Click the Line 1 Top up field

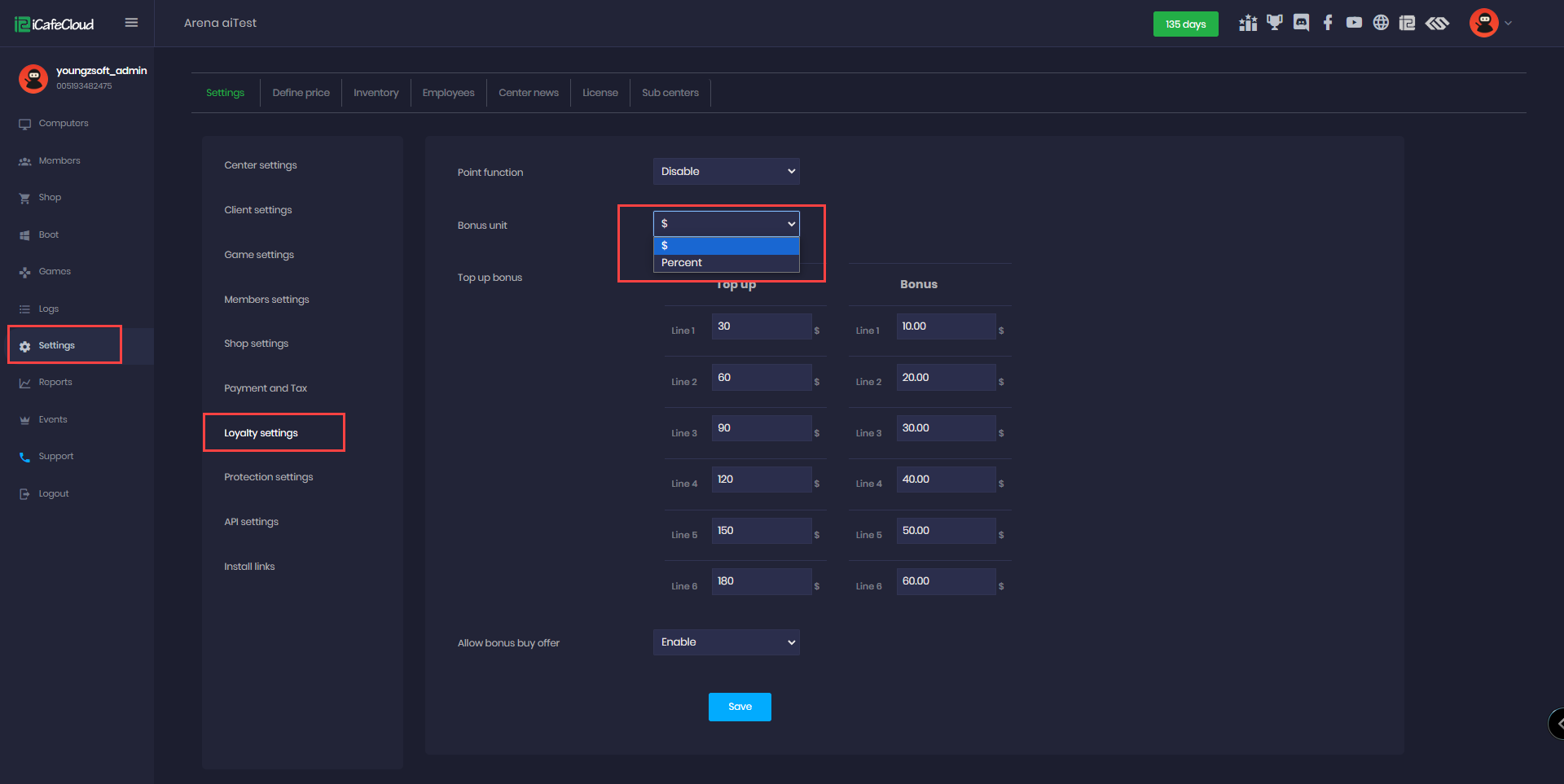[761, 326]
